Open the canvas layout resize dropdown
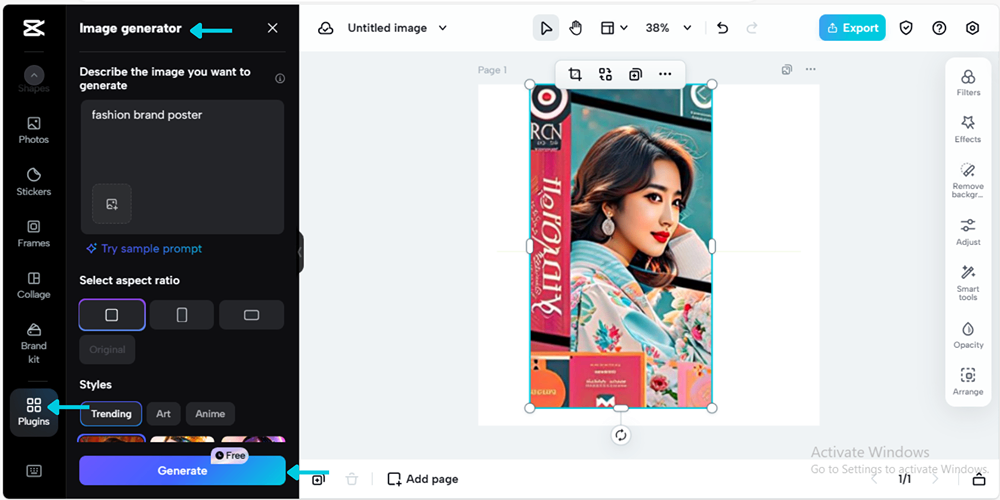Viewport: 1000px width, 500px height. [x=614, y=28]
